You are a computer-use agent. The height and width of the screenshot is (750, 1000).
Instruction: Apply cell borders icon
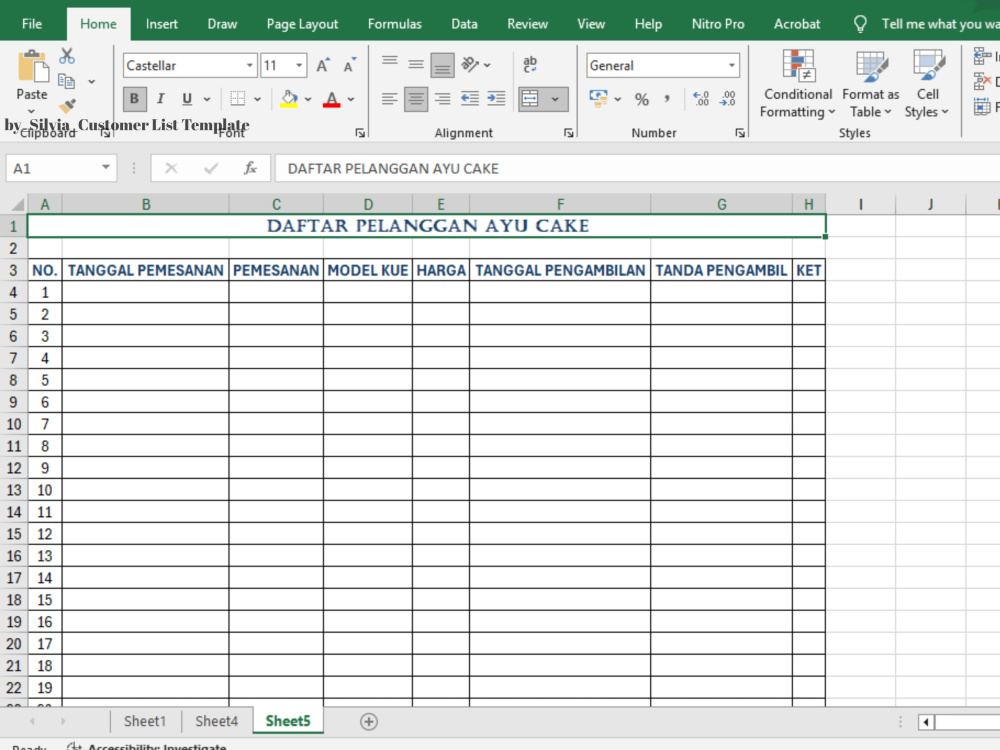tap(237, 99)
